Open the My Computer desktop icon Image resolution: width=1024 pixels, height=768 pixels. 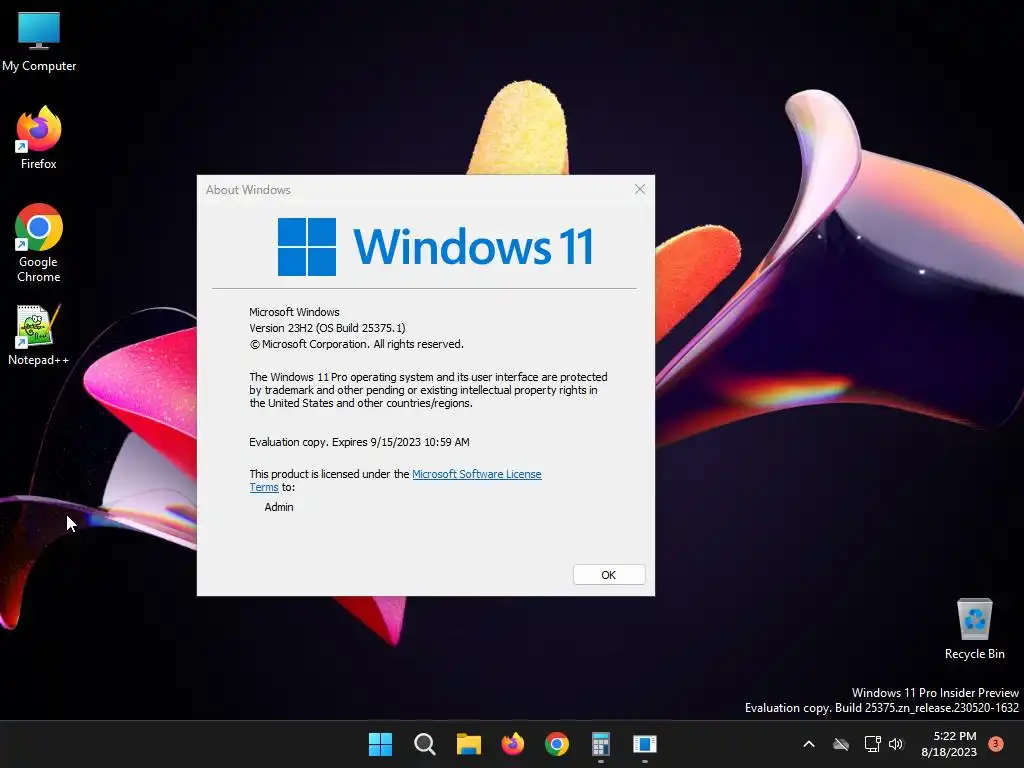click(x=39, y=41)
